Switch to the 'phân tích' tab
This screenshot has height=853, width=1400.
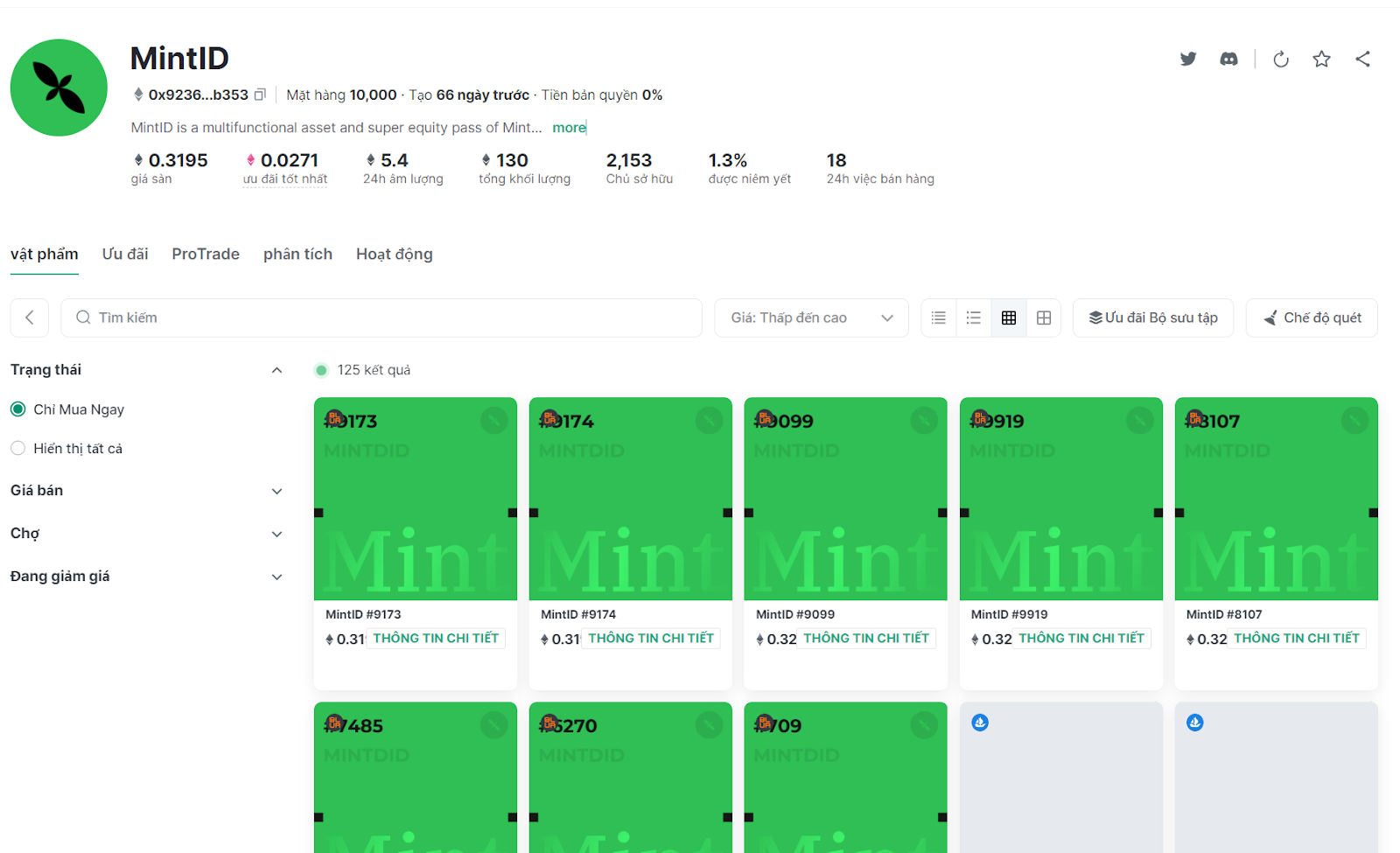click(x=297, y=254)
